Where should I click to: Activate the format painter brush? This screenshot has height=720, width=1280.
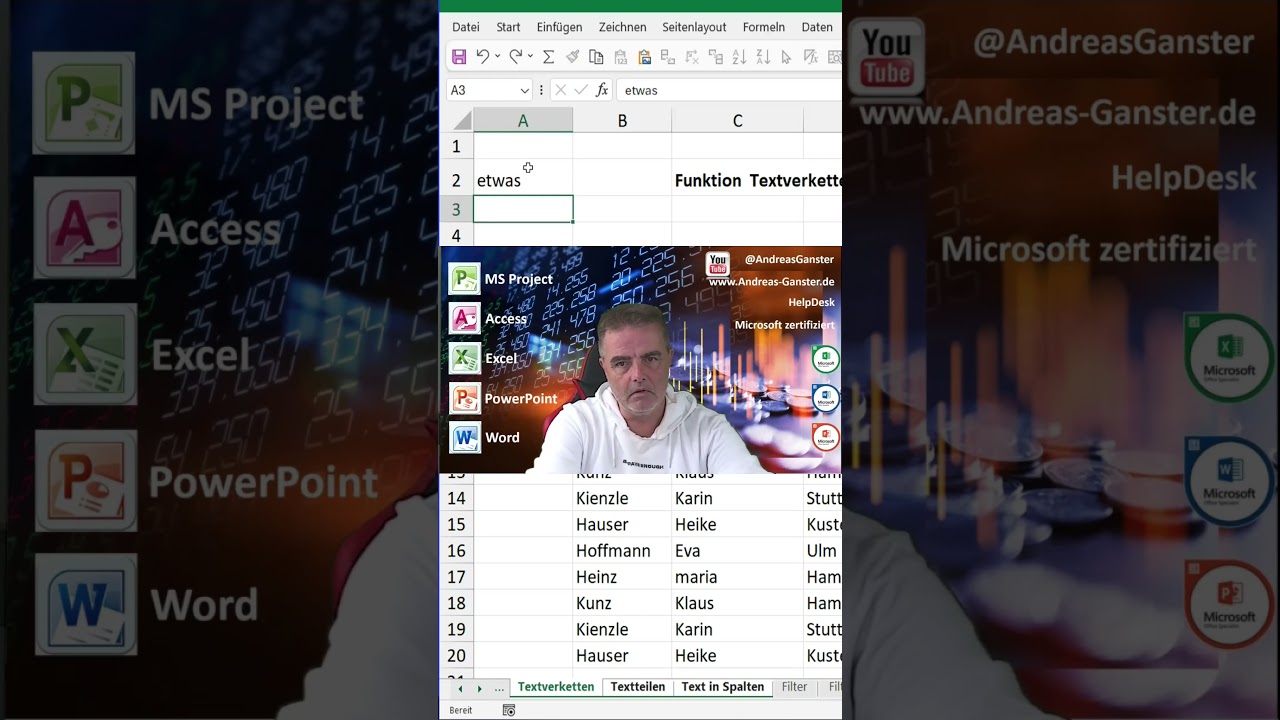[x=572, y=57]
